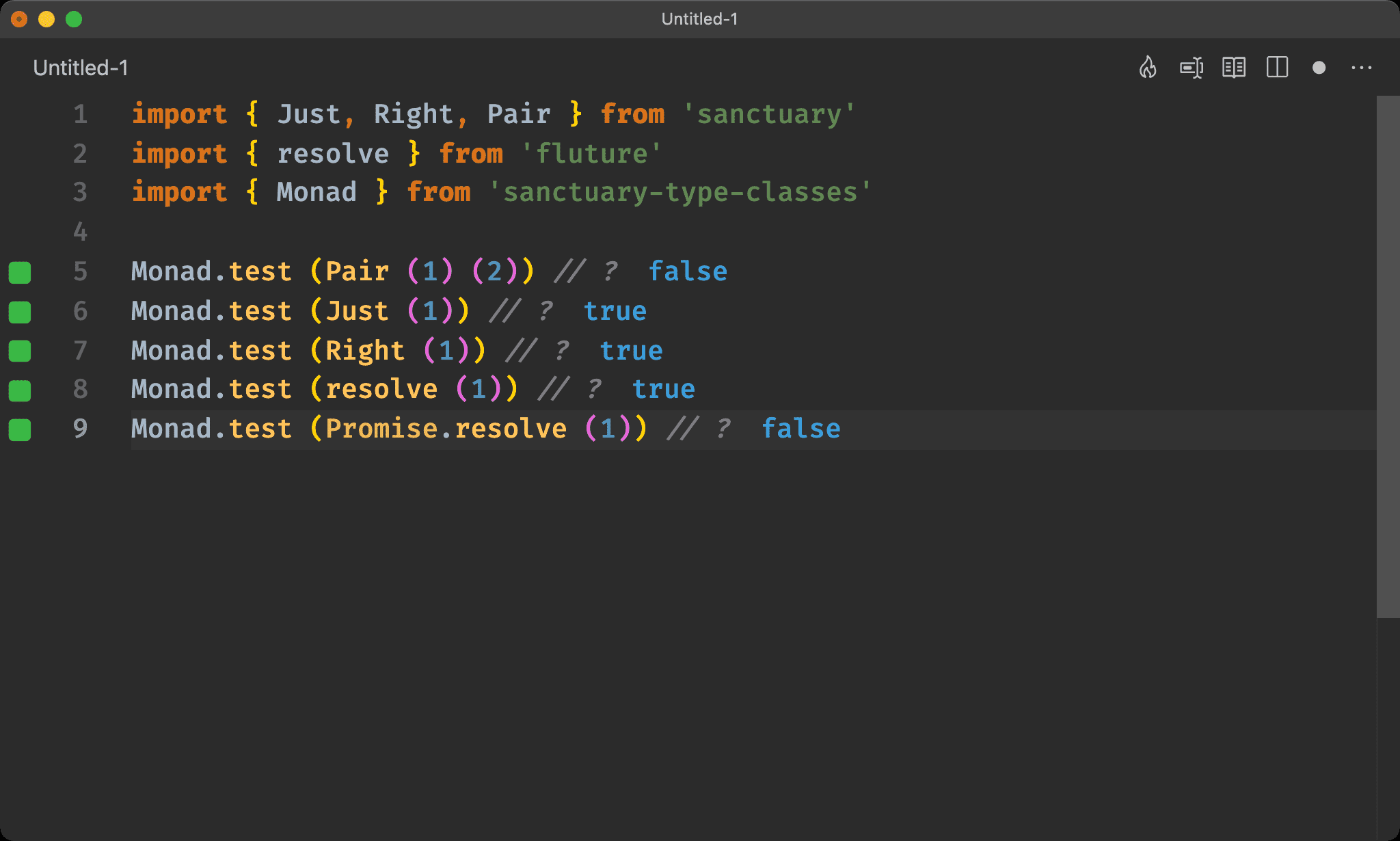
Task: Click the yellow minimize window button
Action: (x=46, y=19)
